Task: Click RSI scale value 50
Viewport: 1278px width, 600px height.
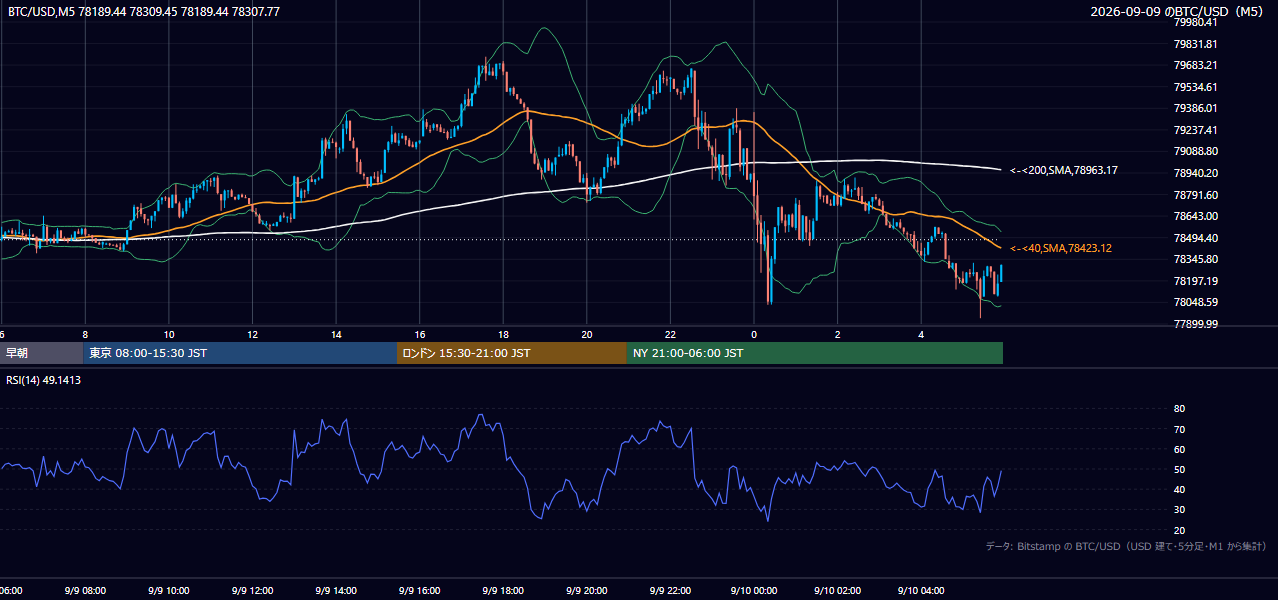Action: point(1179,469)
